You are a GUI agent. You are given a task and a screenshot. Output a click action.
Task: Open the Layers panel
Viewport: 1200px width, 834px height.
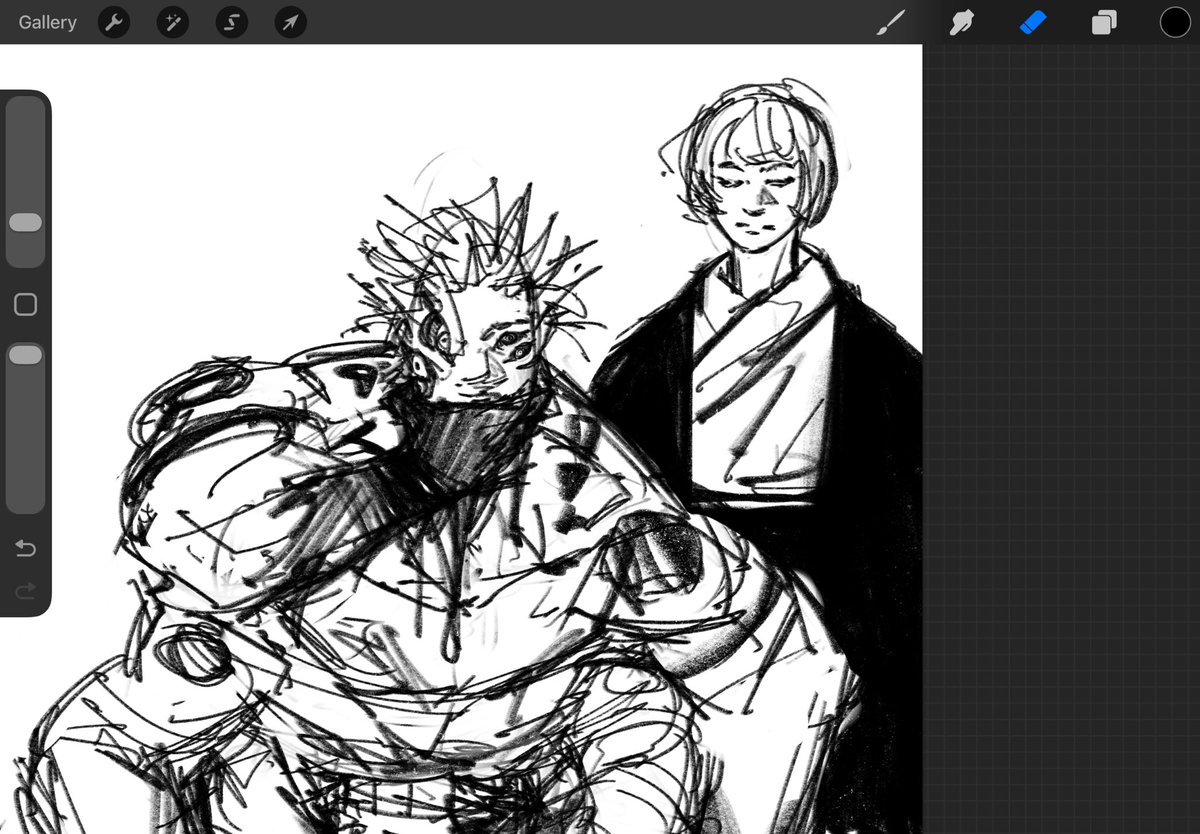1104,22
